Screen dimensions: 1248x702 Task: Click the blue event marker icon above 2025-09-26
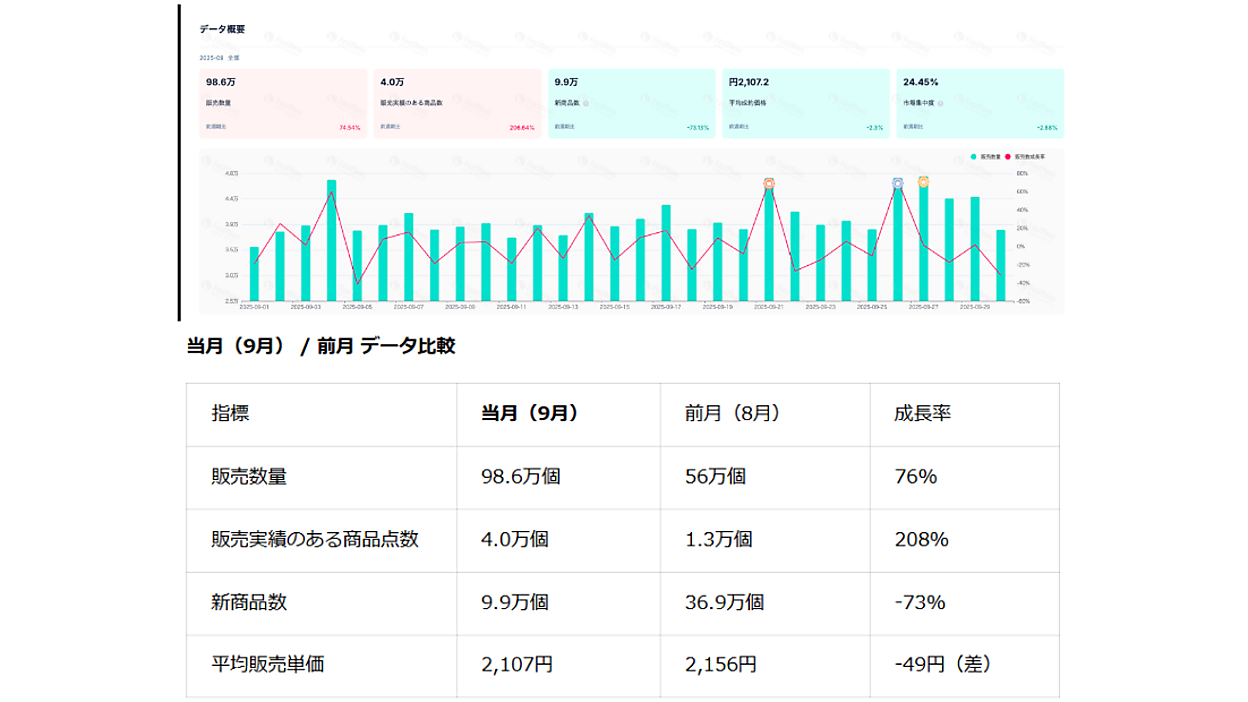point(897,182)
